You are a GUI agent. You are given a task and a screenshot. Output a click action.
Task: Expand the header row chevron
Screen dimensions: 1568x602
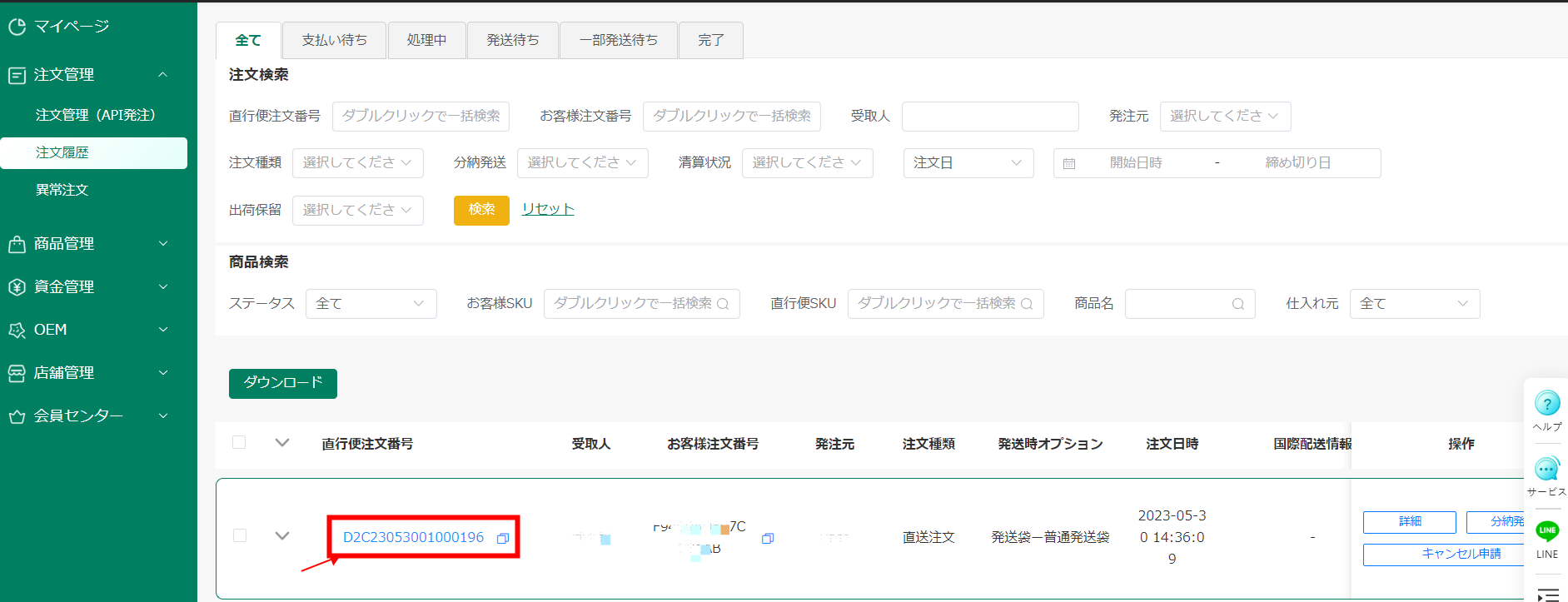[x=282, y=443]
